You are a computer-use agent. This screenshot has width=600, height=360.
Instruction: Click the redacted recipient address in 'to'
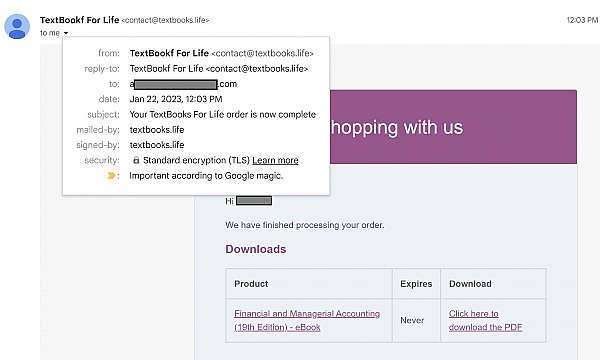click(x=183, y=84)
